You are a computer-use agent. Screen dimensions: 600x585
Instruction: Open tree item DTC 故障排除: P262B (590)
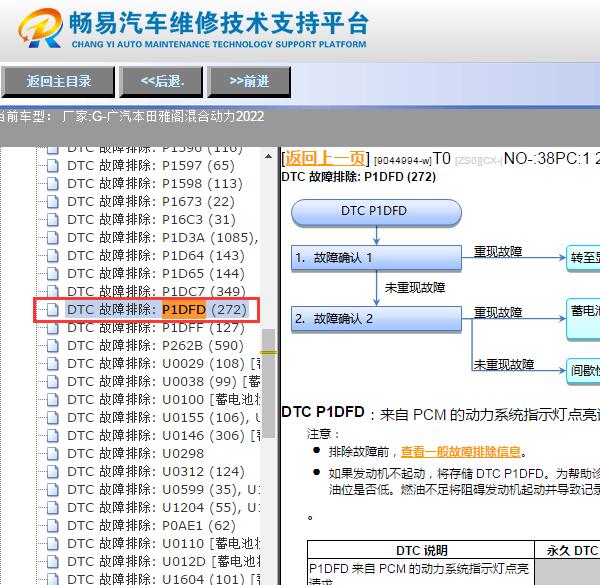[x=155, y=345]
